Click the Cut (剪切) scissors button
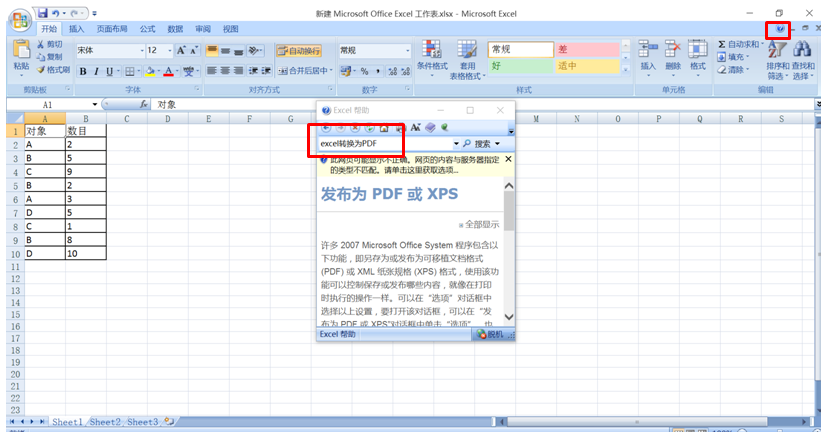This screenshot has width=822, height=437. [x=49, y=45]
